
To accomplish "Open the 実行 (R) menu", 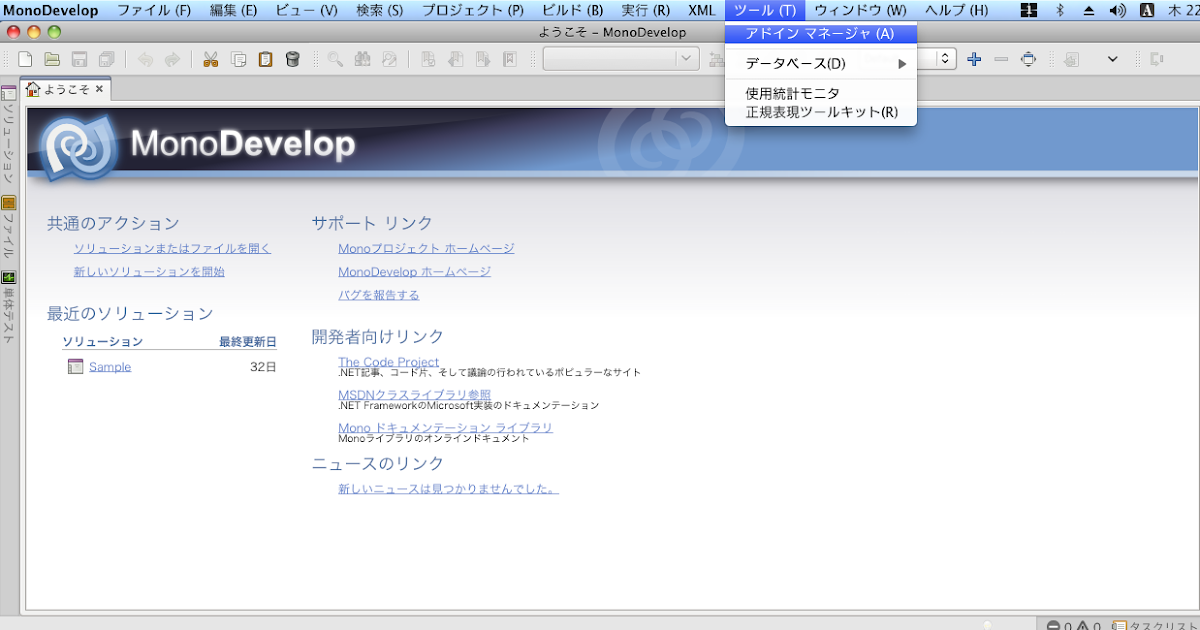I will coord(646,10).
